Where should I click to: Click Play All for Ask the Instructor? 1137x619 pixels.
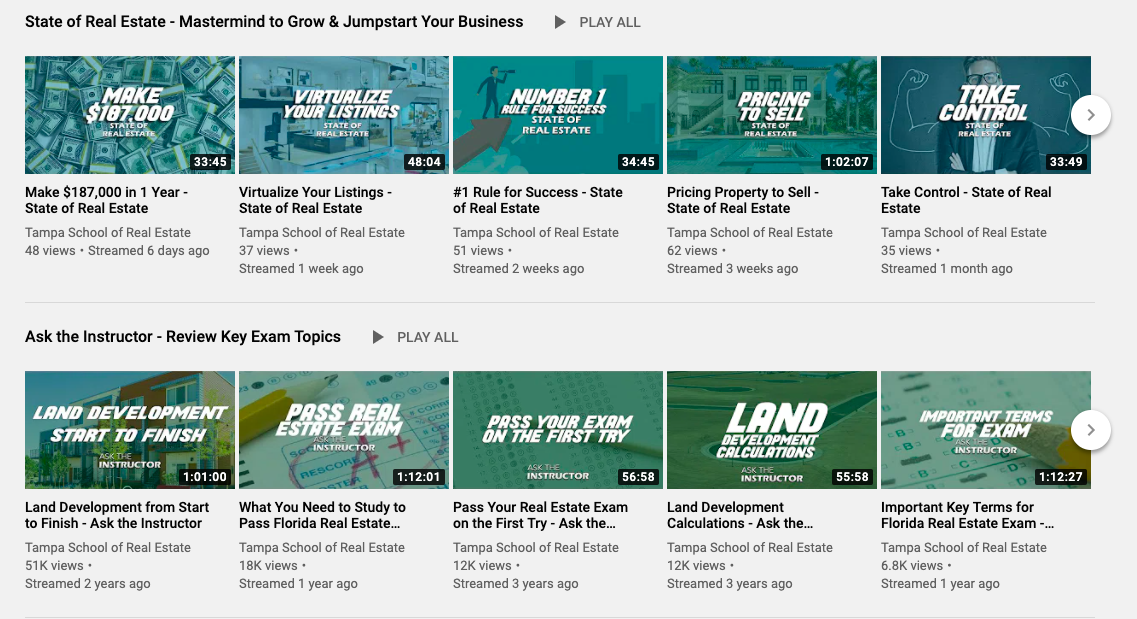(416, 337)
